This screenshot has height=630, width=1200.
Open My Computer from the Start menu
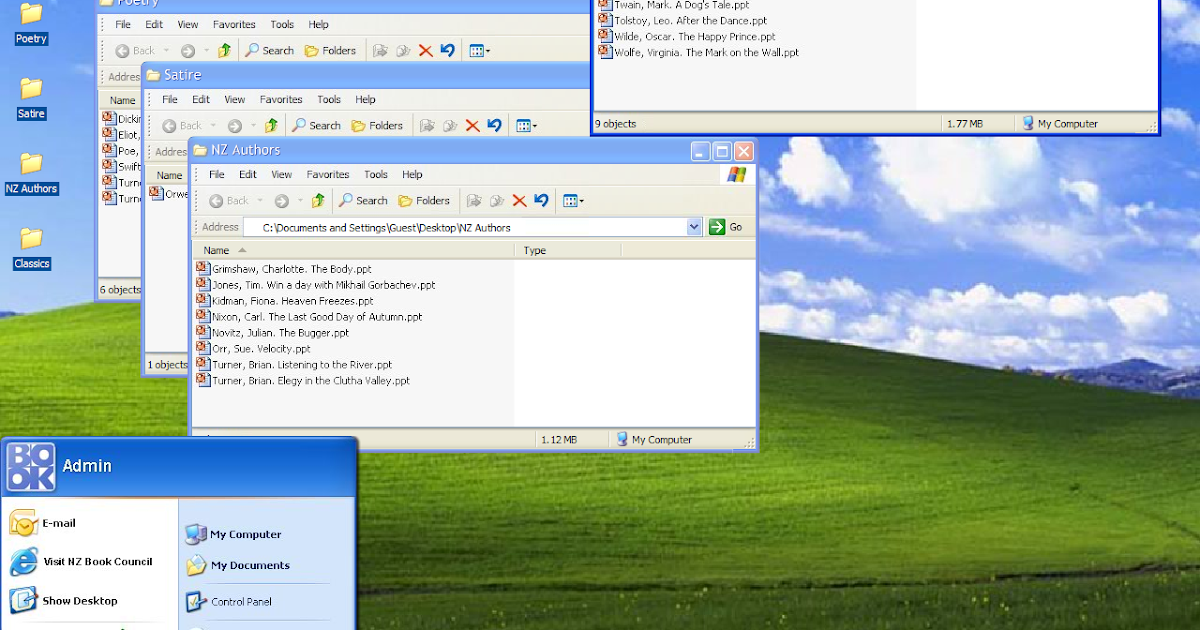[x=243, y=534]
